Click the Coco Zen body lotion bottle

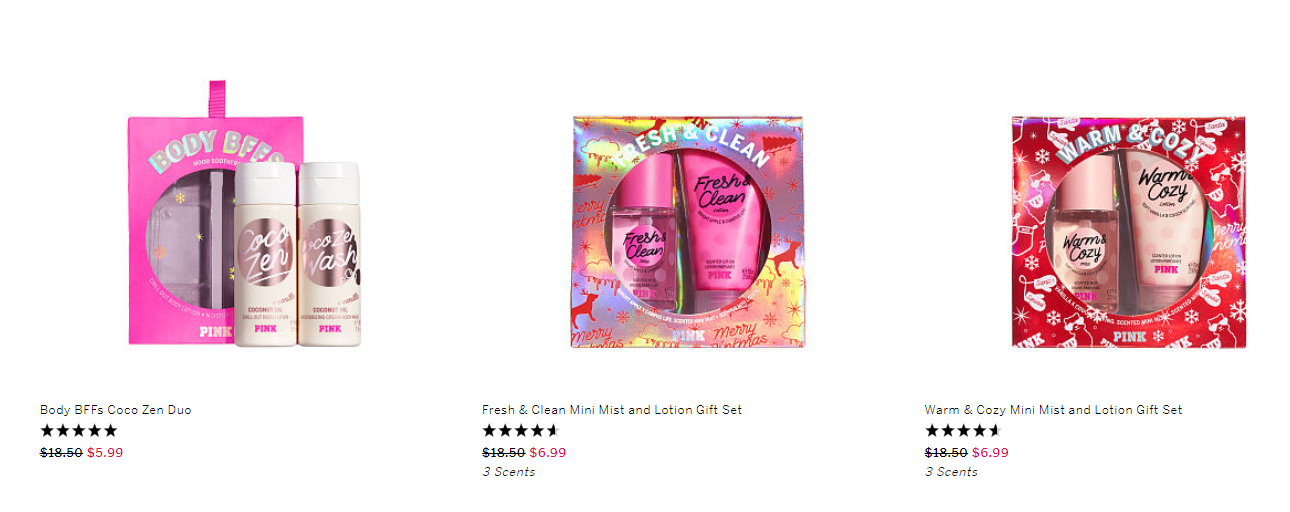(x=265, y=255)
